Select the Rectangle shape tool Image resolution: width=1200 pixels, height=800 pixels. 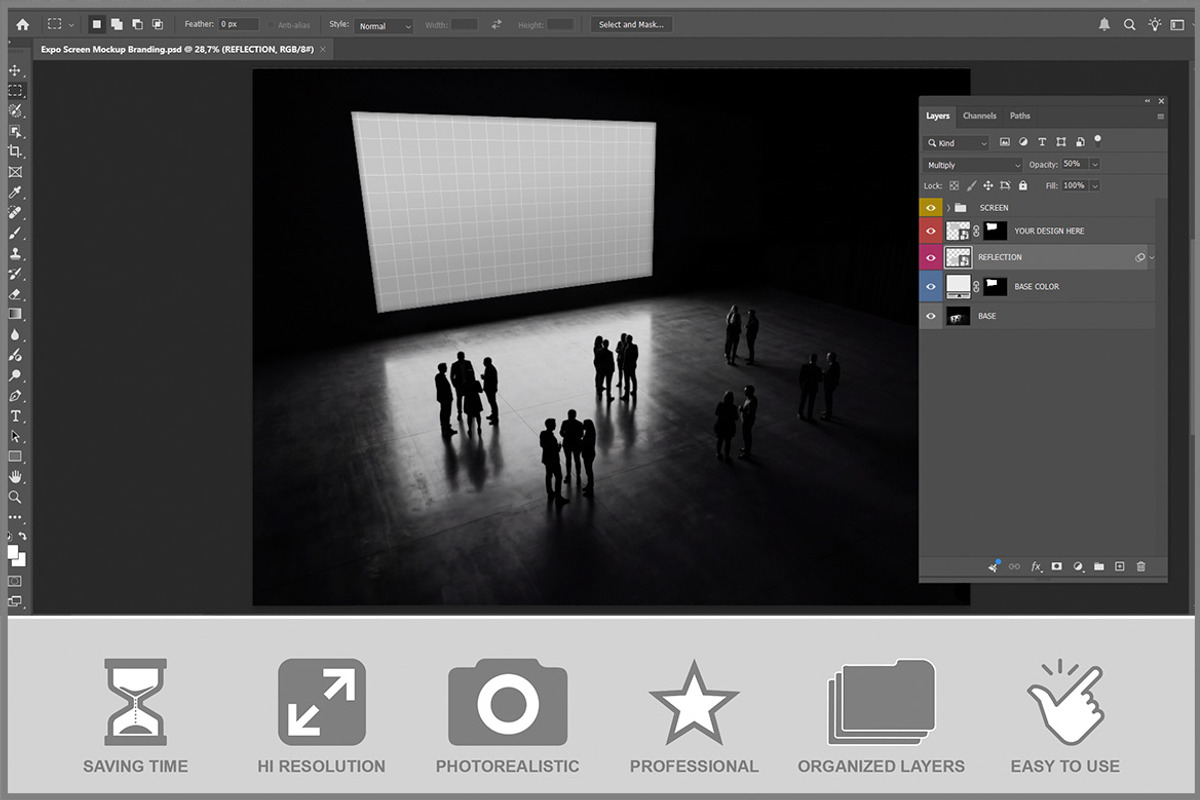pyautogui.click(x=15, y=456)
